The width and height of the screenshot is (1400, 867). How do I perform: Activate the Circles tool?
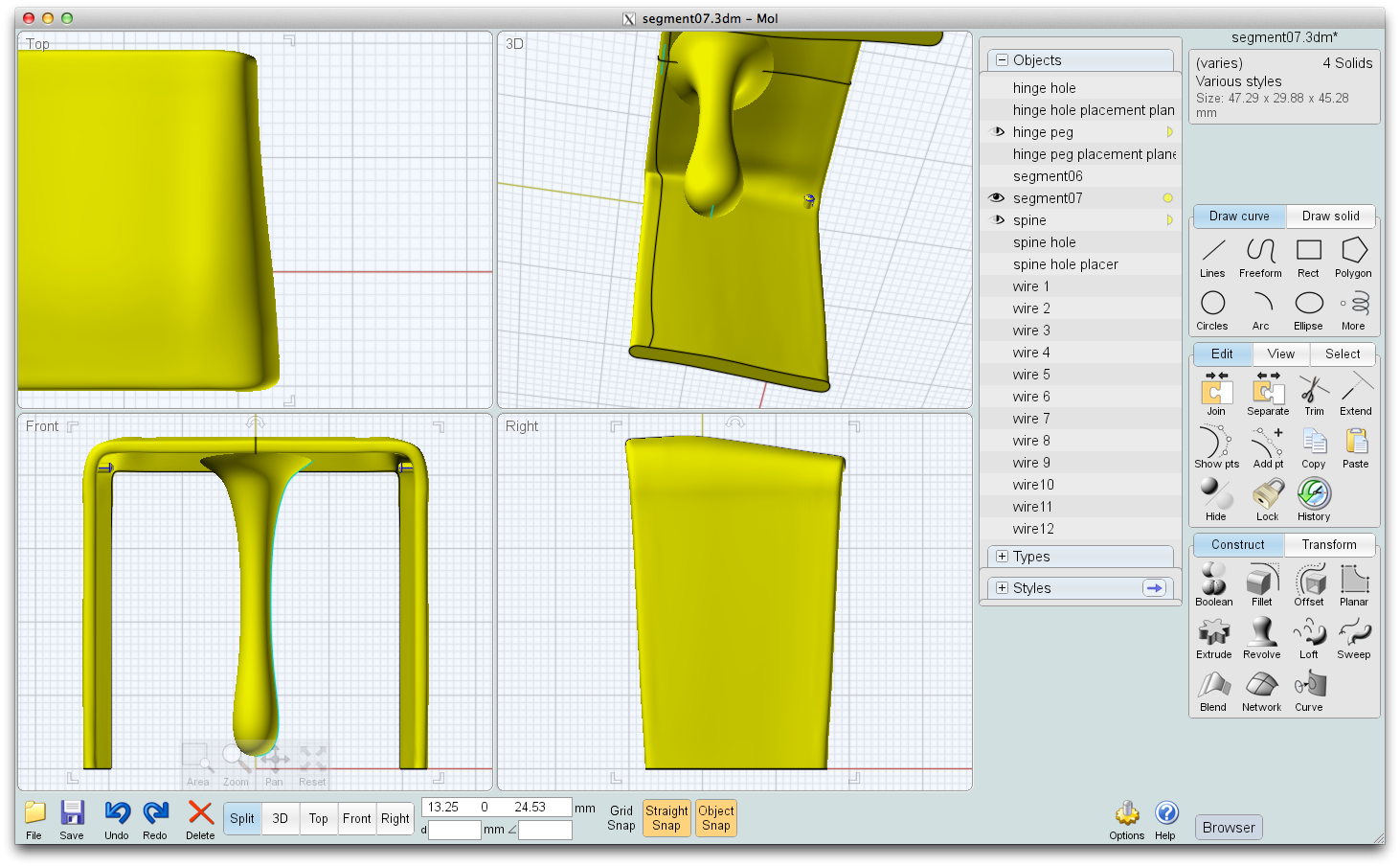pyautogui.click(x=1212, y=310)
